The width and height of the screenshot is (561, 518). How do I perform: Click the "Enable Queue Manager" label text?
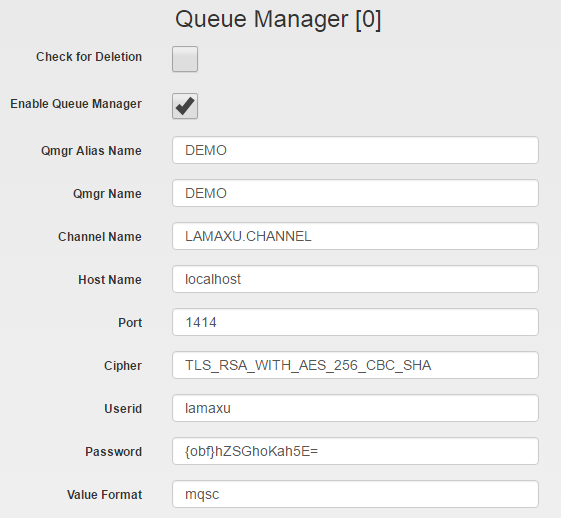pos(76,104)
